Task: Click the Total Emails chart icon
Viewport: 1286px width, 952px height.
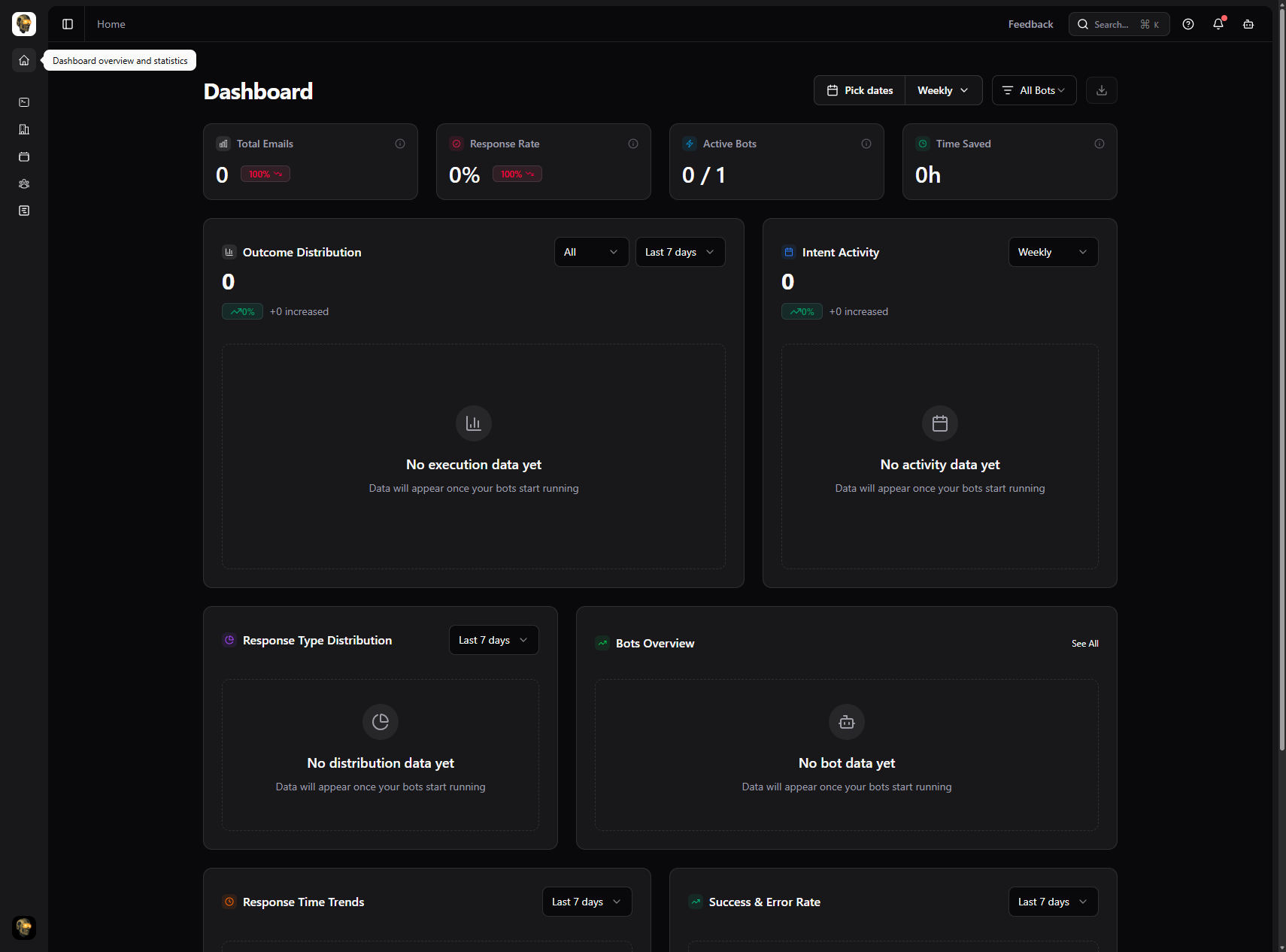Action: click(x=223, y=144)
